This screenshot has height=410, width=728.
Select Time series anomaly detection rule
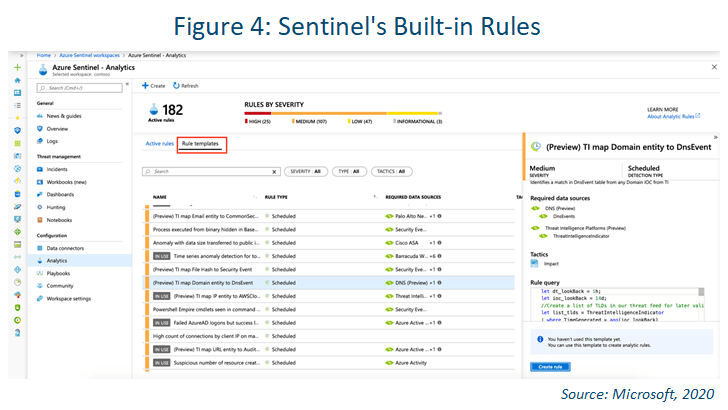point(329,256)
